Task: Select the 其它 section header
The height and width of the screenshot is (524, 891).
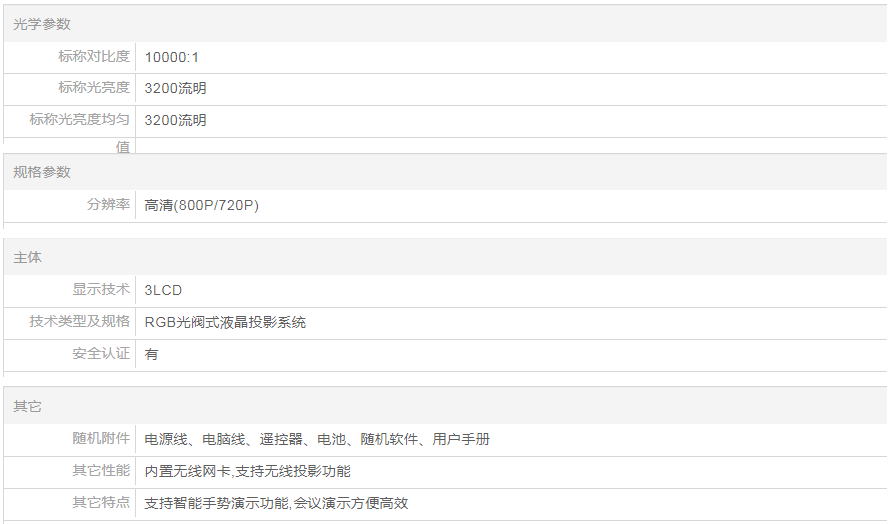Action: [x=28, y=407]
